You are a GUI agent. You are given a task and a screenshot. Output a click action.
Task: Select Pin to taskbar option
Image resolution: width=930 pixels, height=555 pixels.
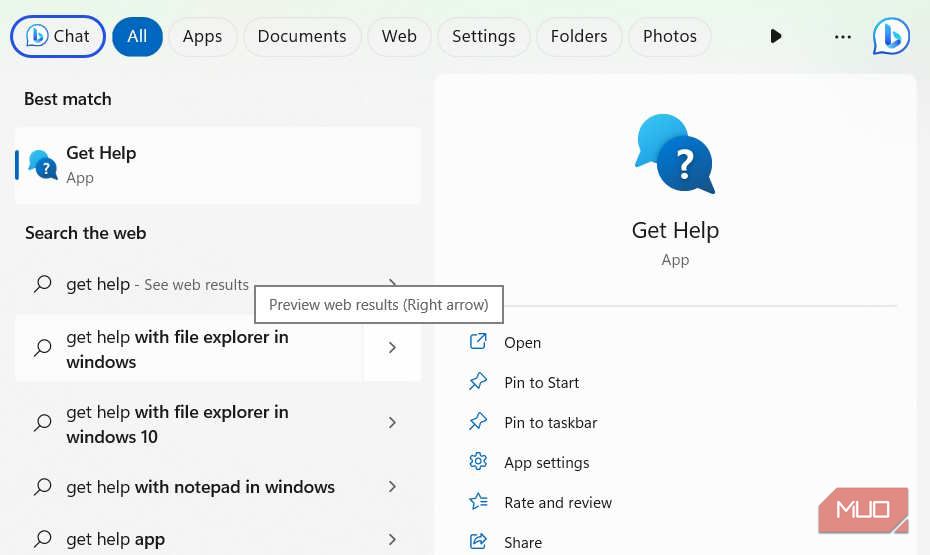[x=550, y=422]
